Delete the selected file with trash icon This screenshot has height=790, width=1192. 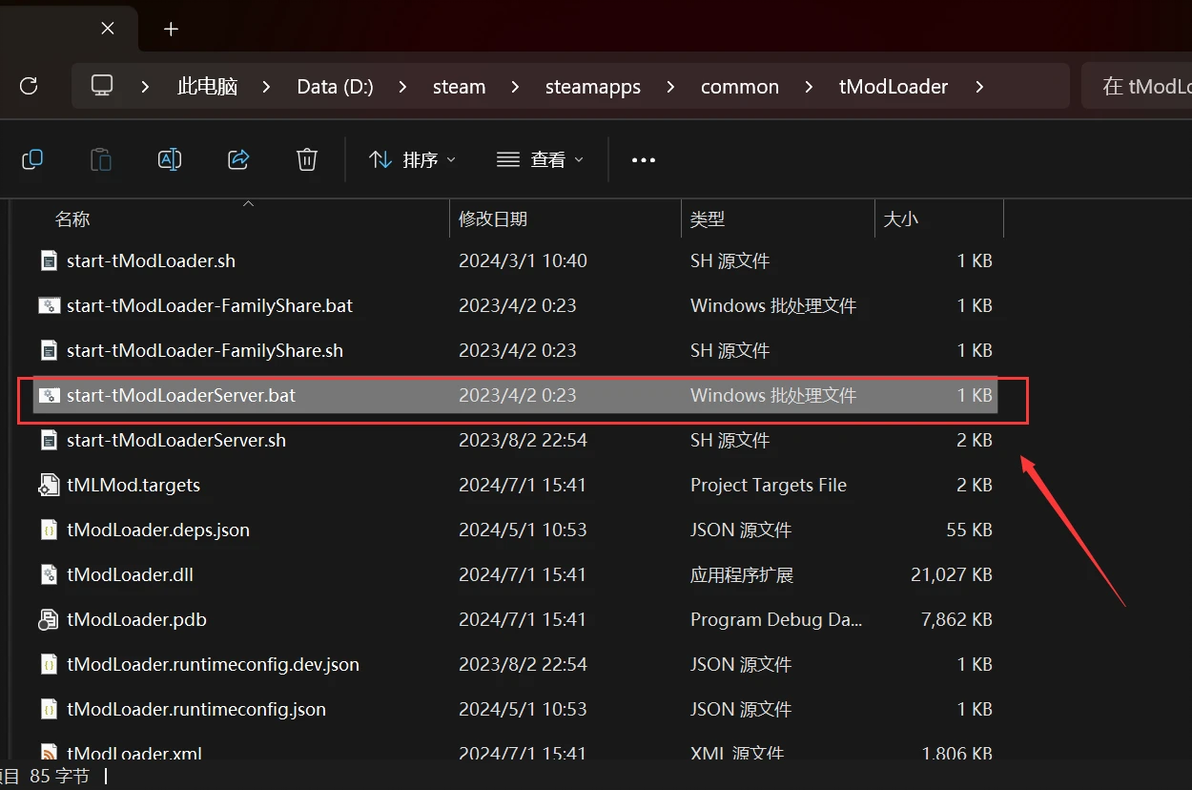pos(307,160)
